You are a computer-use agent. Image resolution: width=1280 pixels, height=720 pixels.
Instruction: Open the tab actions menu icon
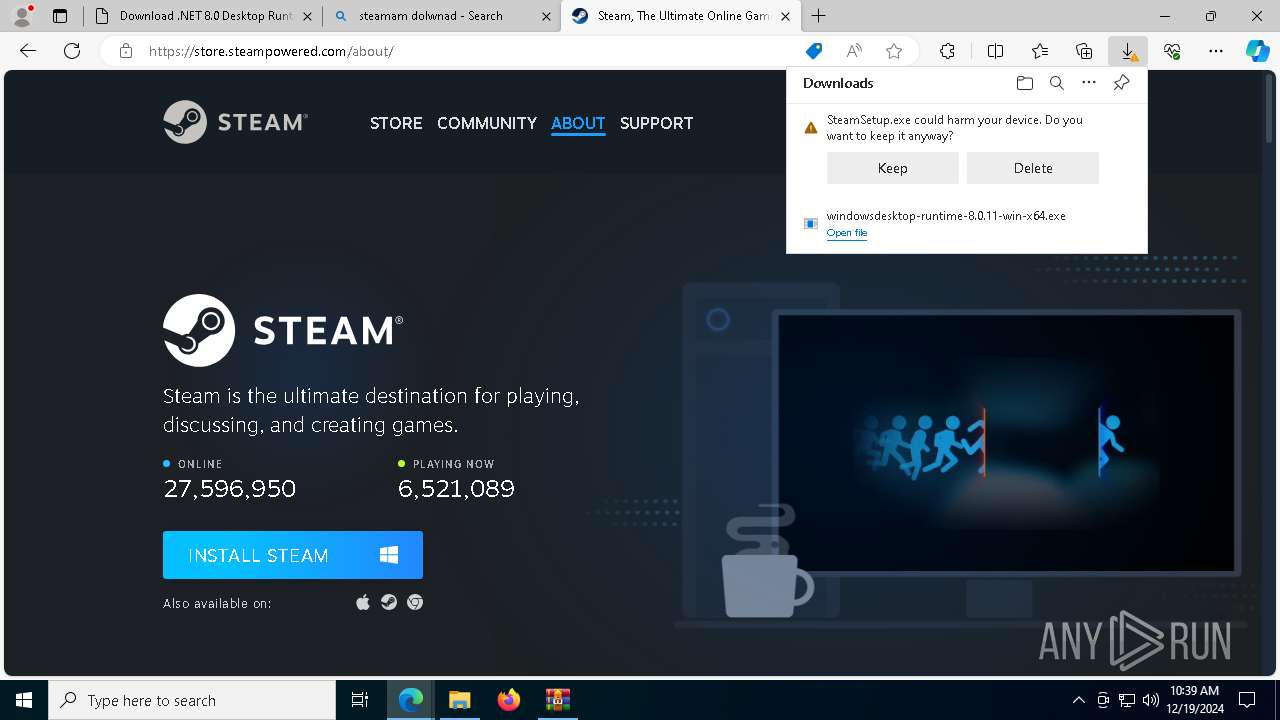coord(60,16)
